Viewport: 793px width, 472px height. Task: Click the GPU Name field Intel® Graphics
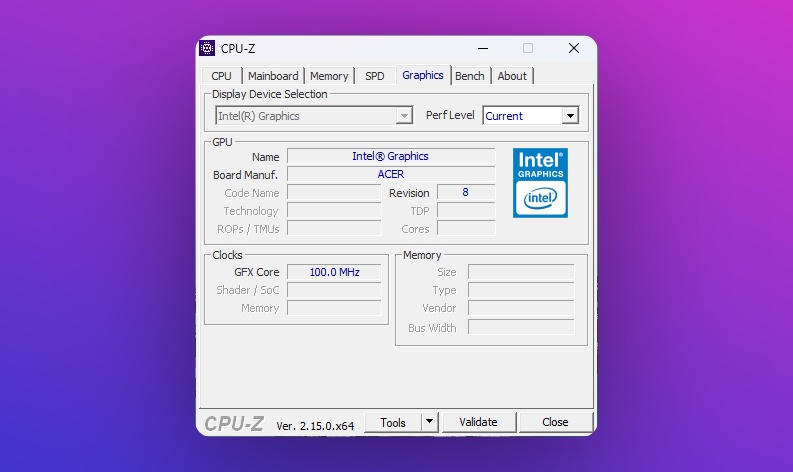[x=391, y=156]
